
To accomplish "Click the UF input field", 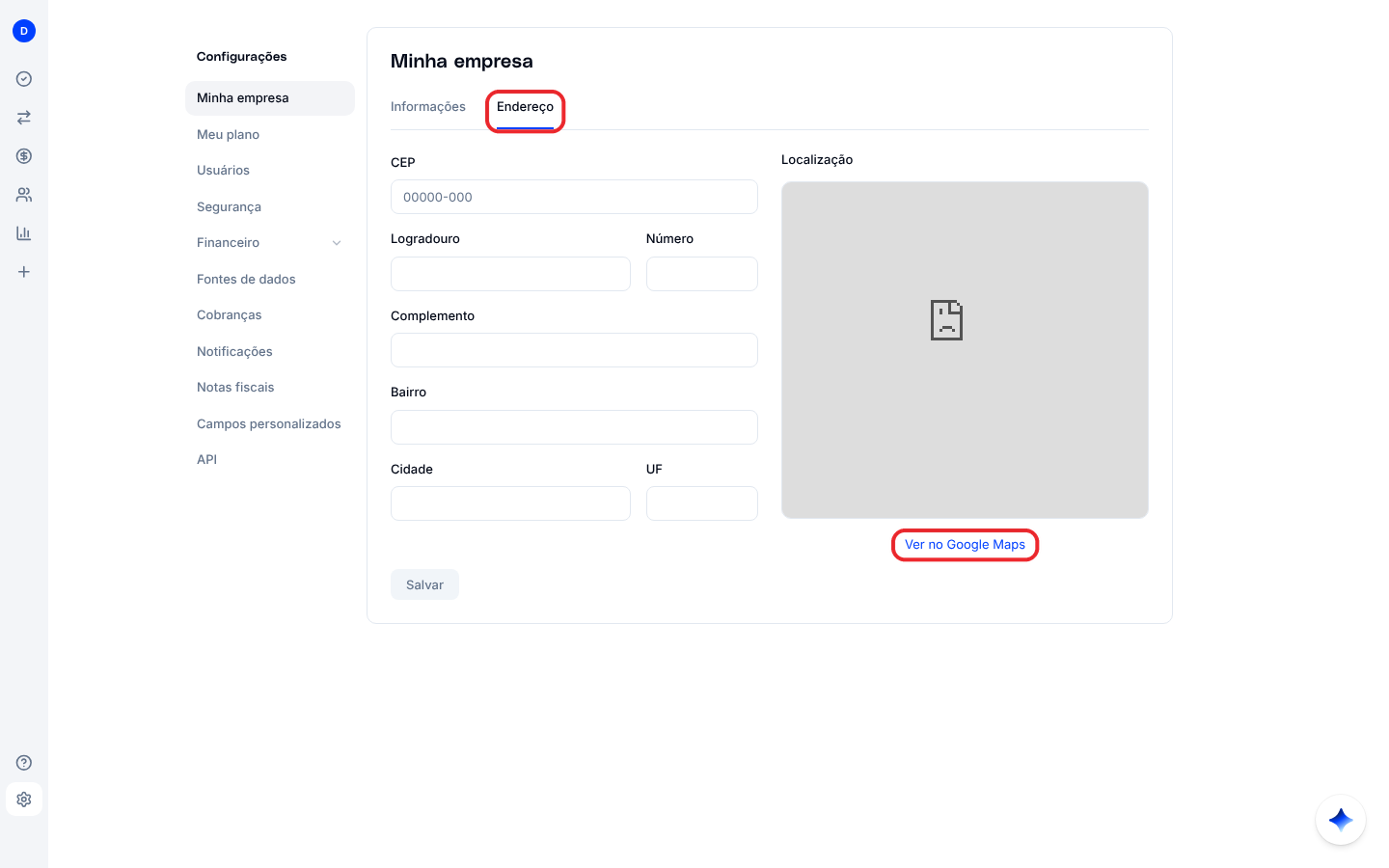I will pos(702,503).
